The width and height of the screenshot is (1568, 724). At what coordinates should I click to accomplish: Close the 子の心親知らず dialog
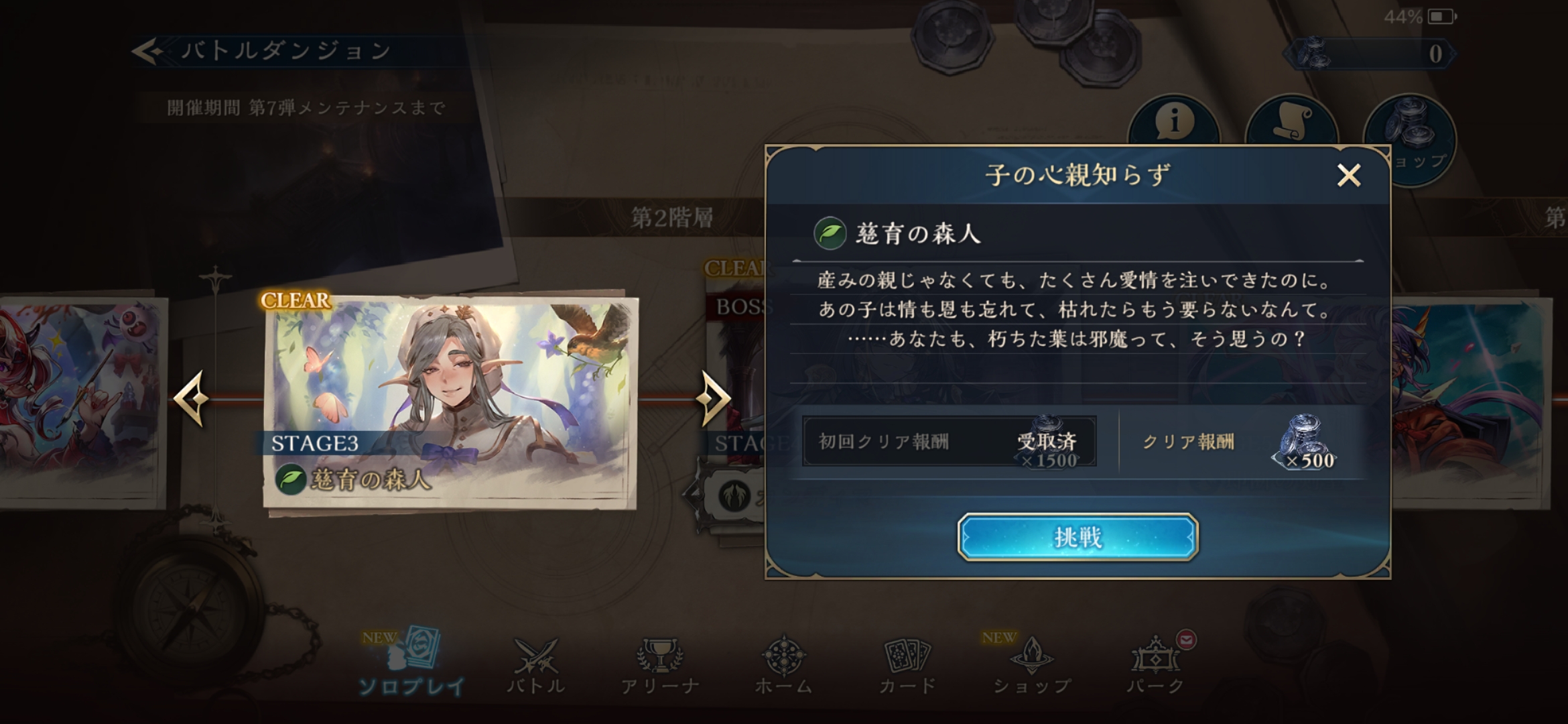point(1348,176)
